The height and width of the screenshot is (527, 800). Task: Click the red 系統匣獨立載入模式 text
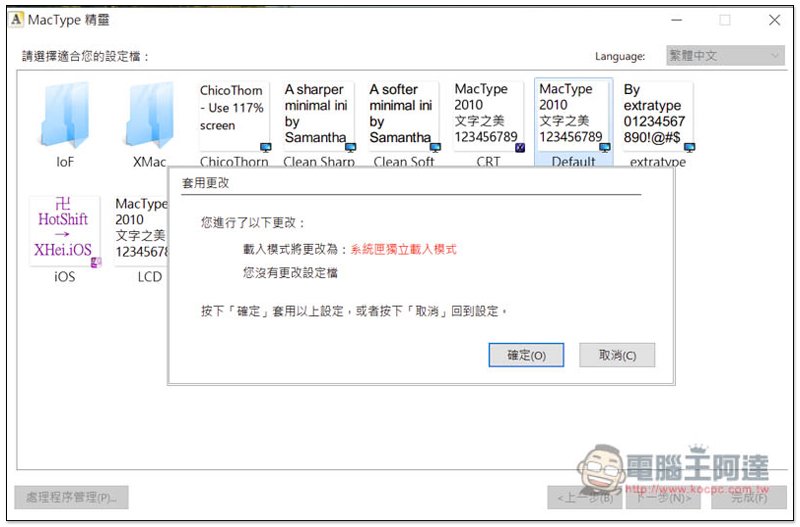point(403,249)
